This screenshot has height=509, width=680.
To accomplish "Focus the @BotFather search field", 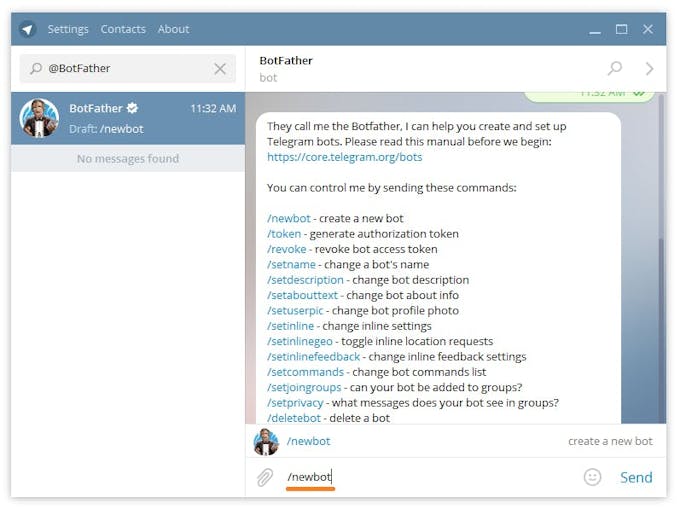I will point(125,68).
